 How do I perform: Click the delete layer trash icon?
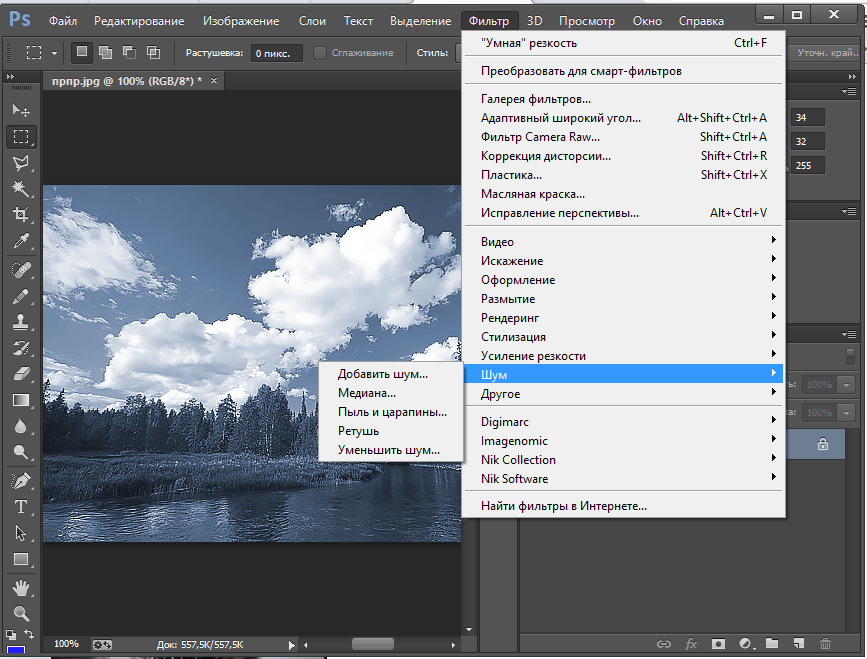point(825,644)
